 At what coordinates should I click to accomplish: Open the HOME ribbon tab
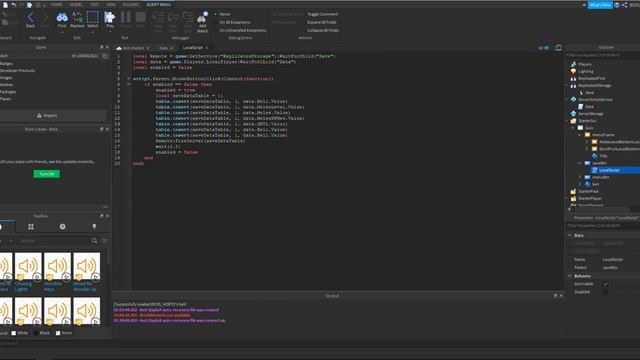pos(57,4)
